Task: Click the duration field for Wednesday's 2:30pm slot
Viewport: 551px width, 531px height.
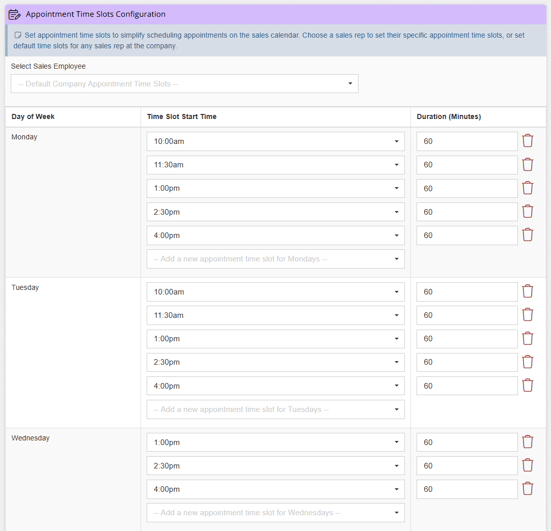Action: (x=467, y=466)
